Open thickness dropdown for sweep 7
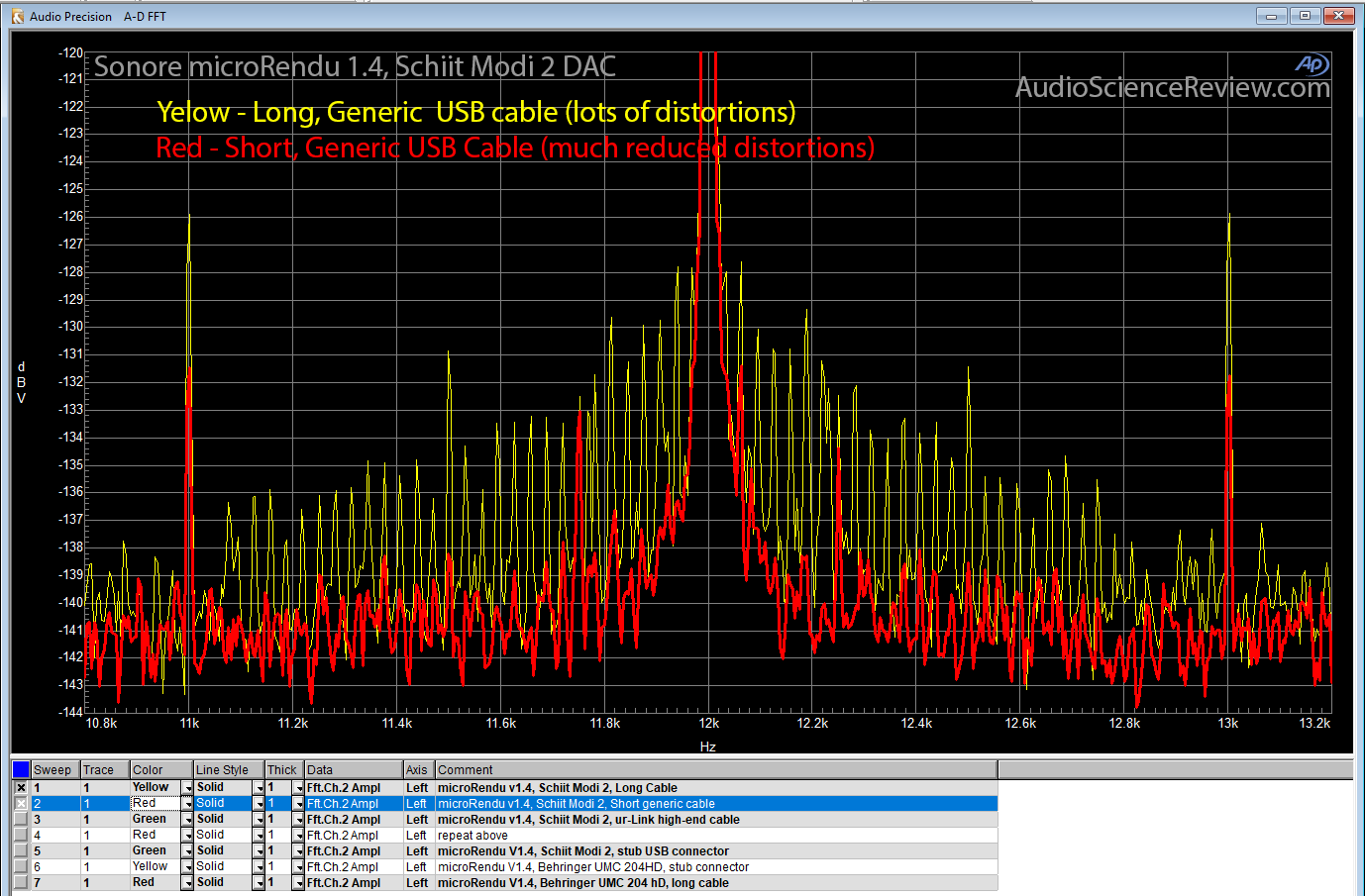The height and width of the screenshot is (896, 1365). [x=298, y=883]
